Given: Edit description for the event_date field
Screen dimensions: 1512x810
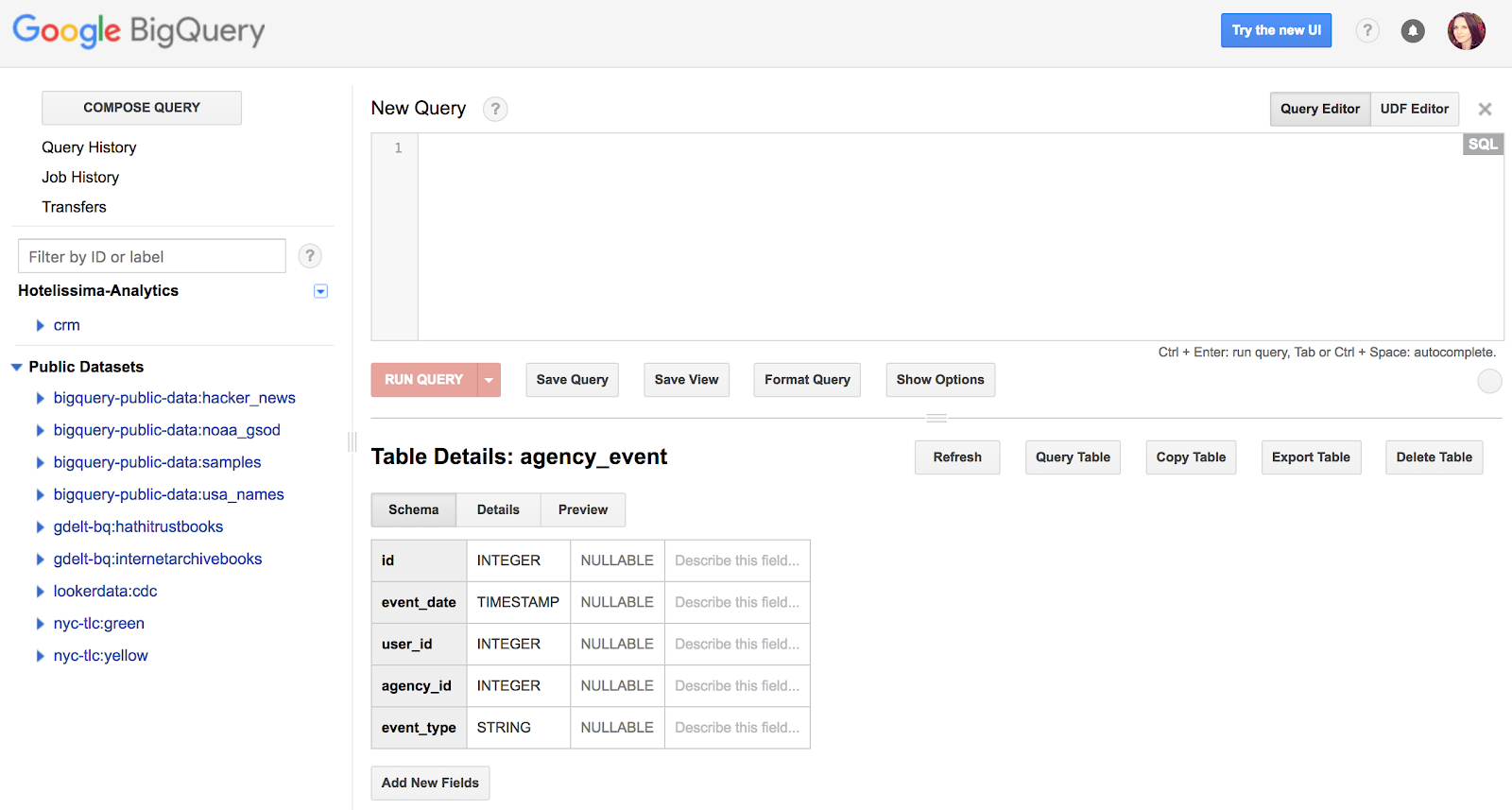Looking at the screenshot, I should click(737, 602).
